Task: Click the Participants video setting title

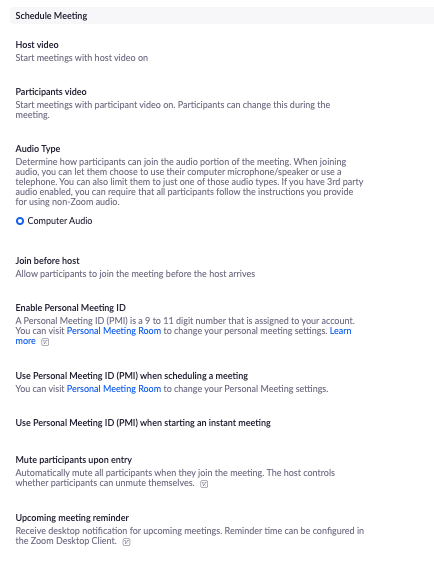Action: point(51,92)
